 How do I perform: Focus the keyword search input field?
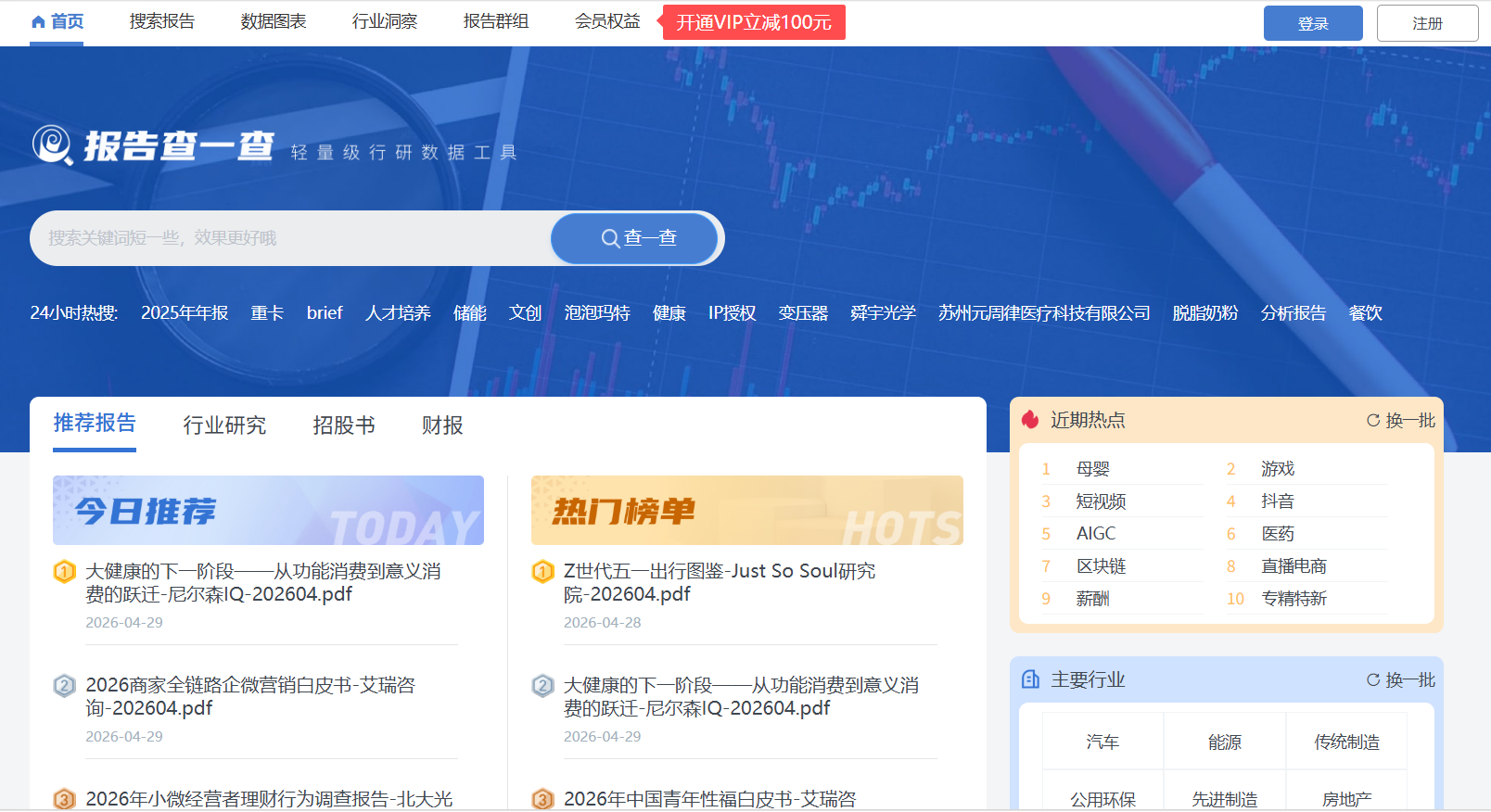pos(291,238)
